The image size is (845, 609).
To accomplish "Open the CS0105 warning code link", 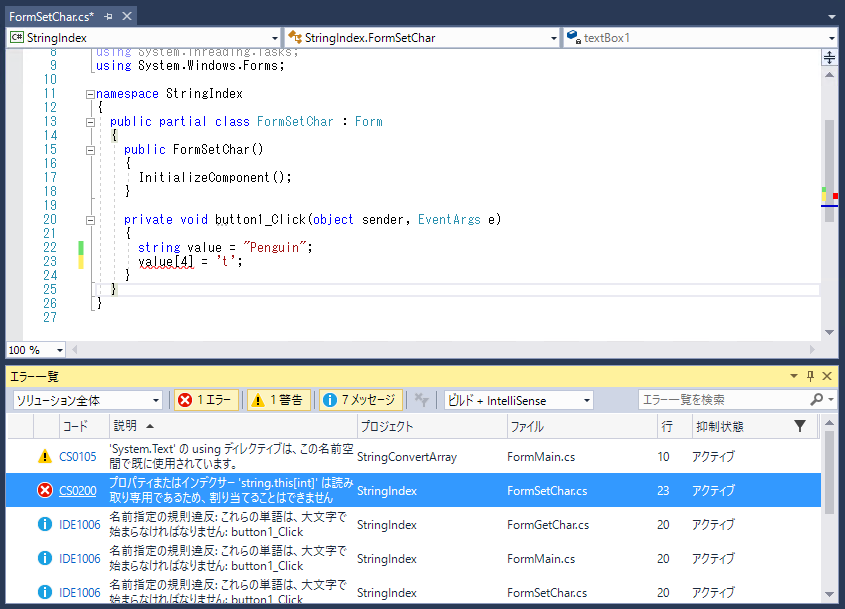I will pyautogui.click(x=78, y=456).
